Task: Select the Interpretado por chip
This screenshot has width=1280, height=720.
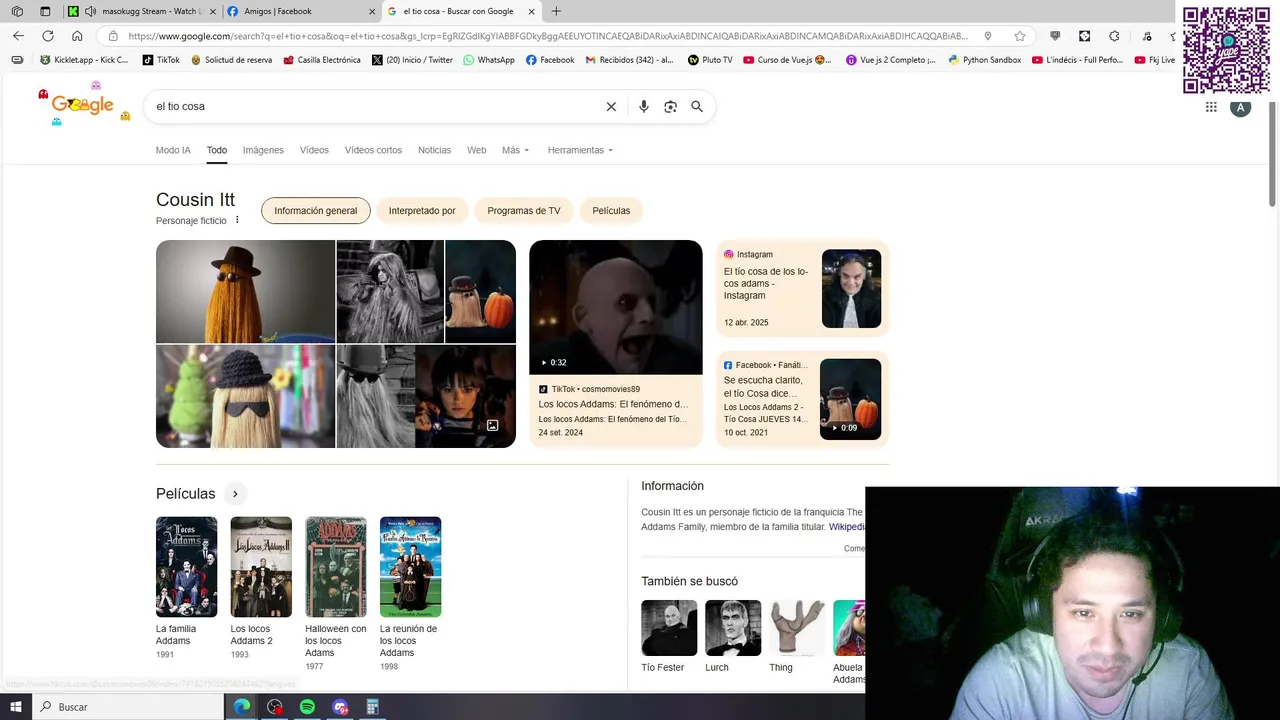Action: 422,211
